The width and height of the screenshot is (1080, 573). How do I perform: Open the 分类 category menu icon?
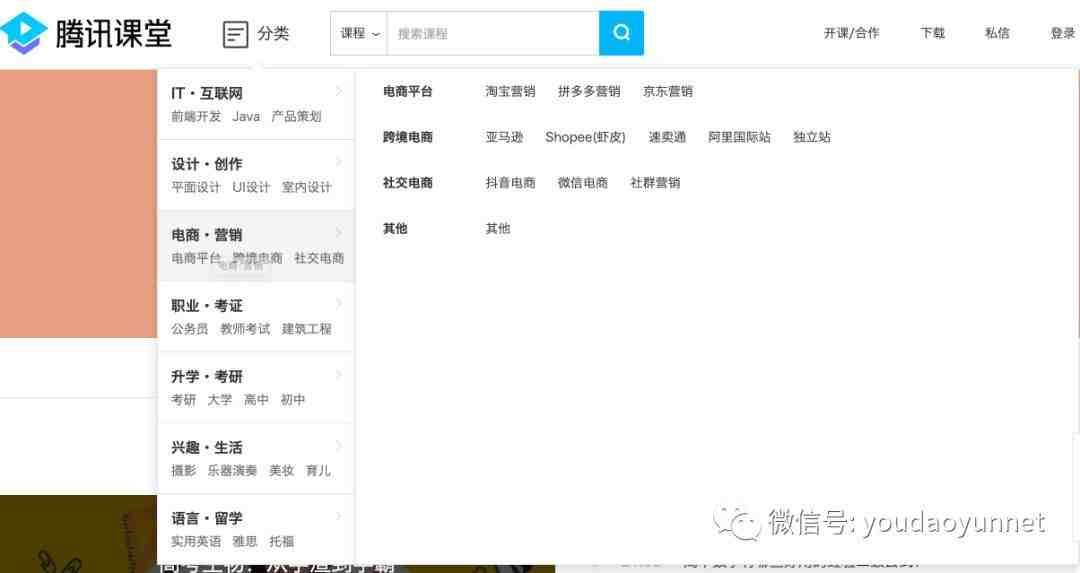point(236,34)
